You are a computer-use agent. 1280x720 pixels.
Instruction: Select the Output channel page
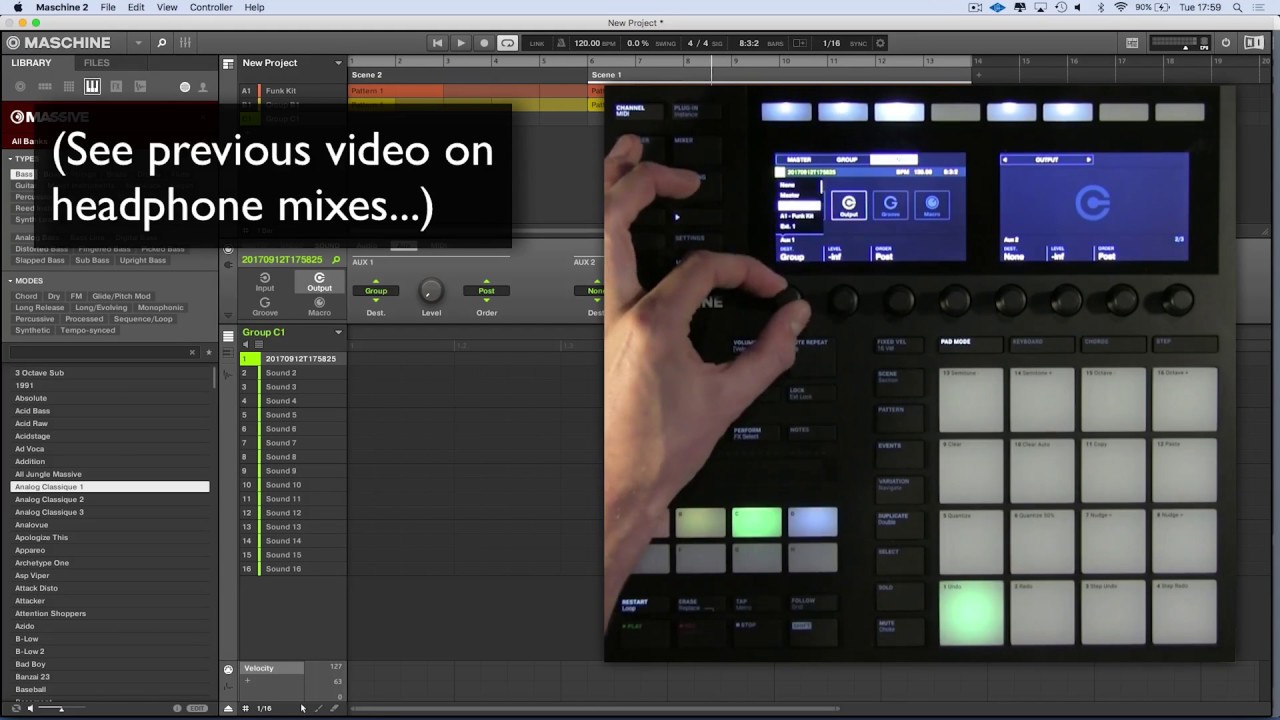click(x=319, y=282)
